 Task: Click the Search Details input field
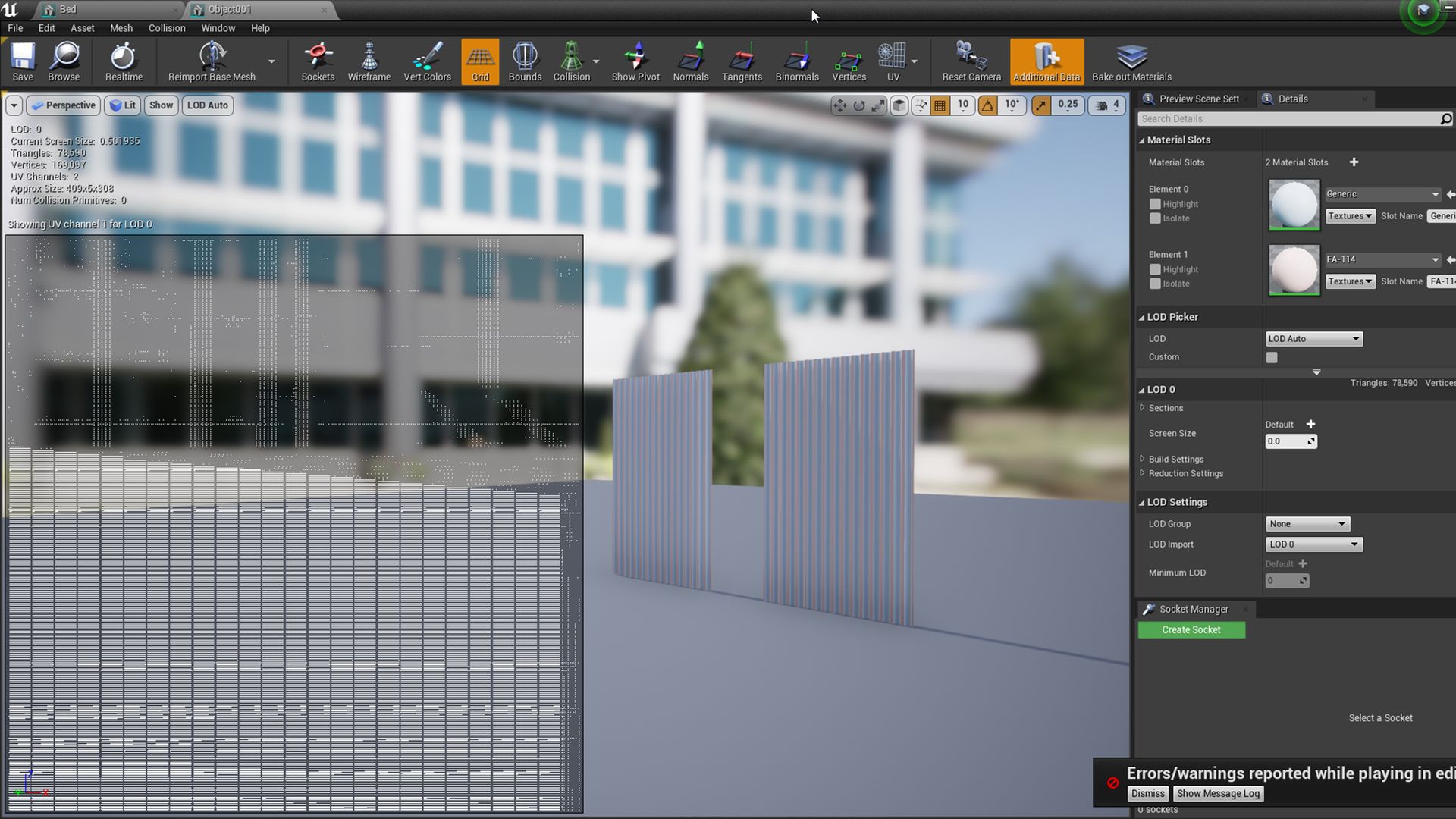pos(1289,119)
